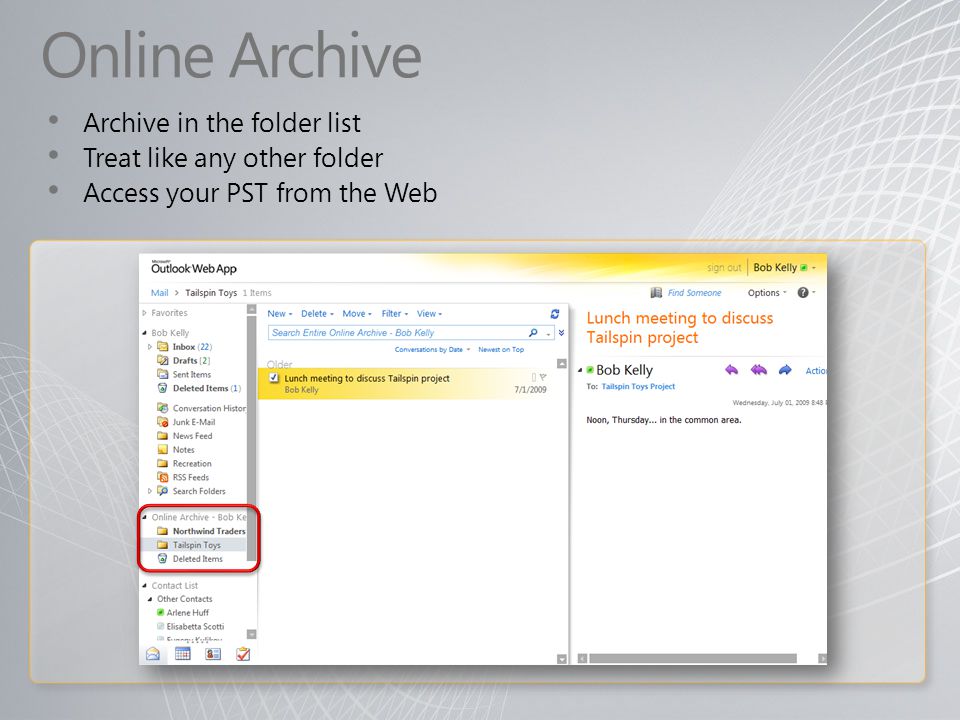Click the Forward arrow icon
This screenshot has width=960, height=720.
(x=786, y=370)
